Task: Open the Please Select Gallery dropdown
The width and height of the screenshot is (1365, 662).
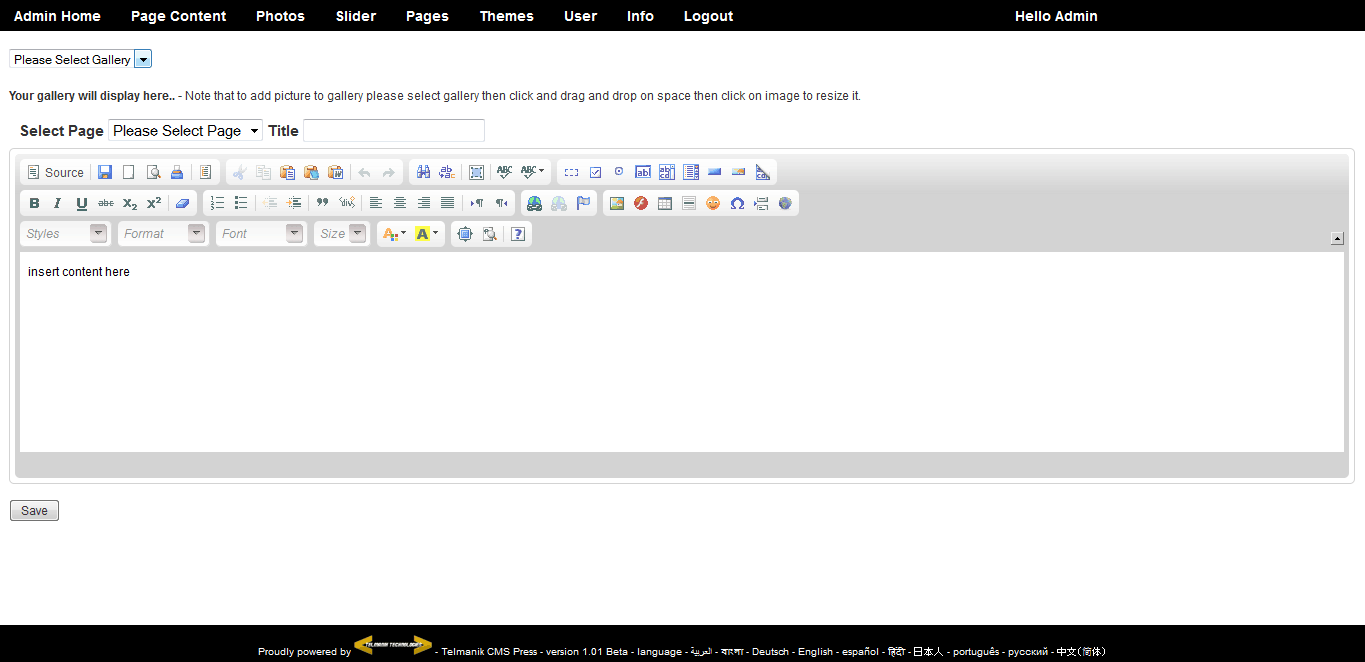Action: [x=80, y=60]
